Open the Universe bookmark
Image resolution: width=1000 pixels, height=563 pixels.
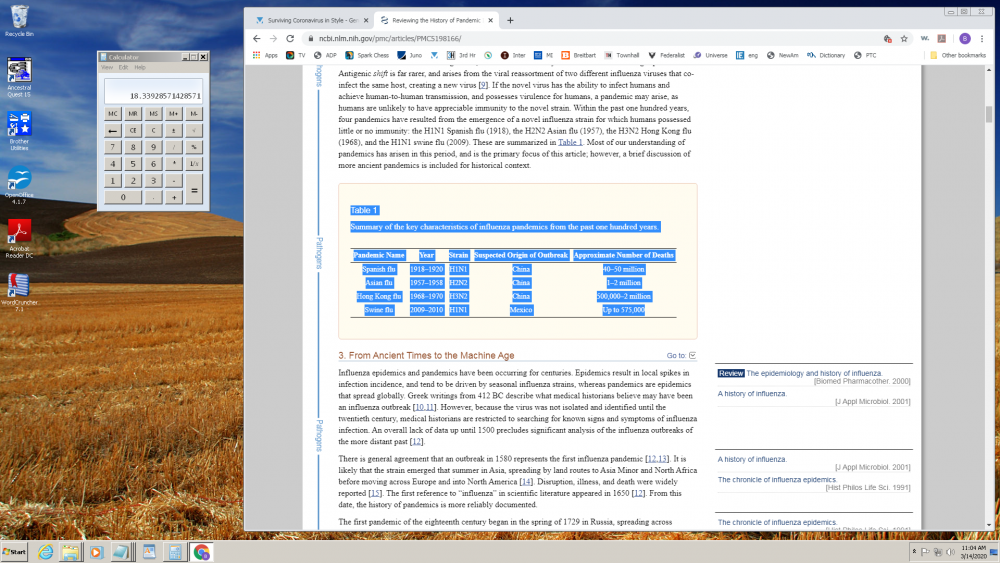tap(710, 55)
